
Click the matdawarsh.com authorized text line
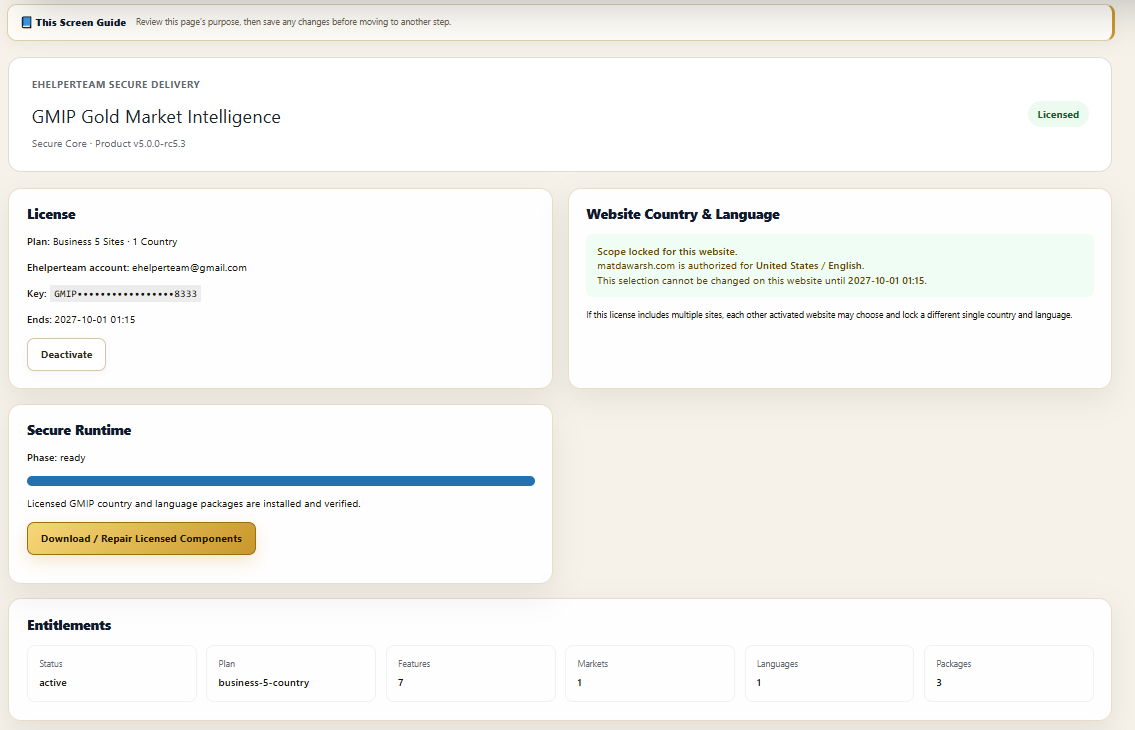(x=730, y=266)
